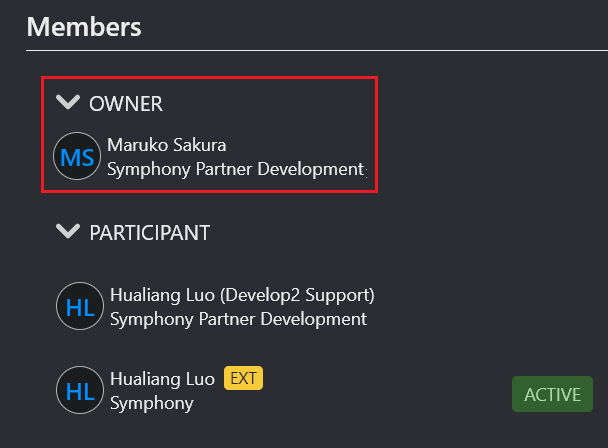Screen dimensions: 608x448
Task: Select the external Hualiang Luo name
Action: (x=162, y=379)
